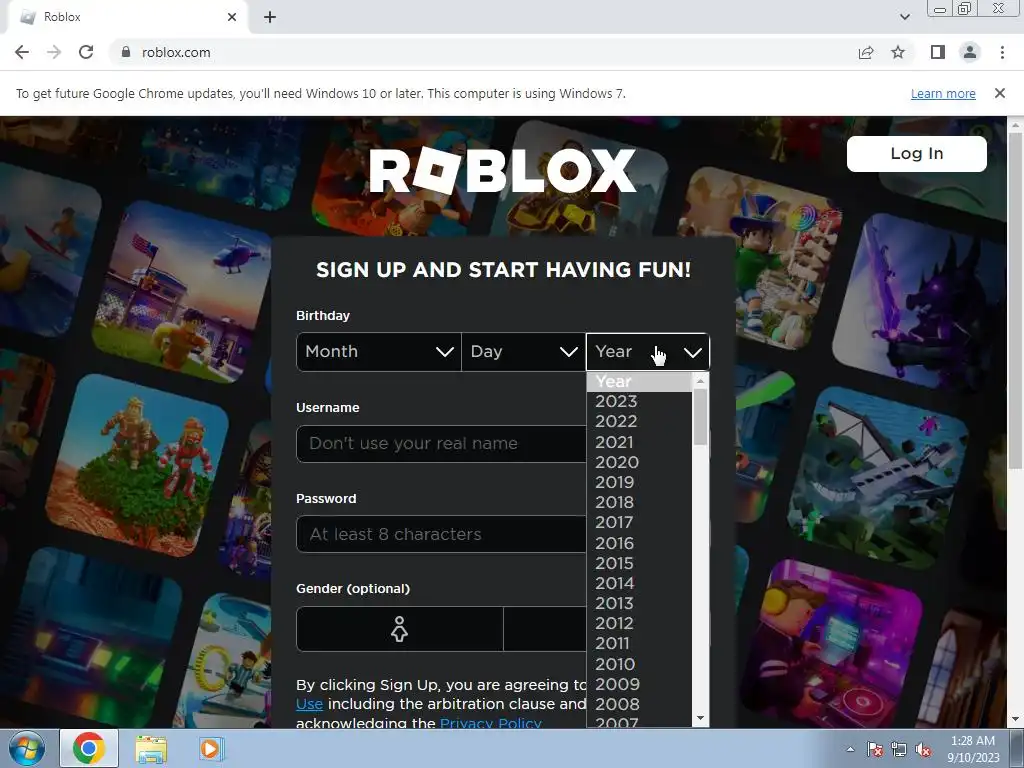Collapse the Year dropdown
This screenshot has height=768, width=1024.
[647, 352]
